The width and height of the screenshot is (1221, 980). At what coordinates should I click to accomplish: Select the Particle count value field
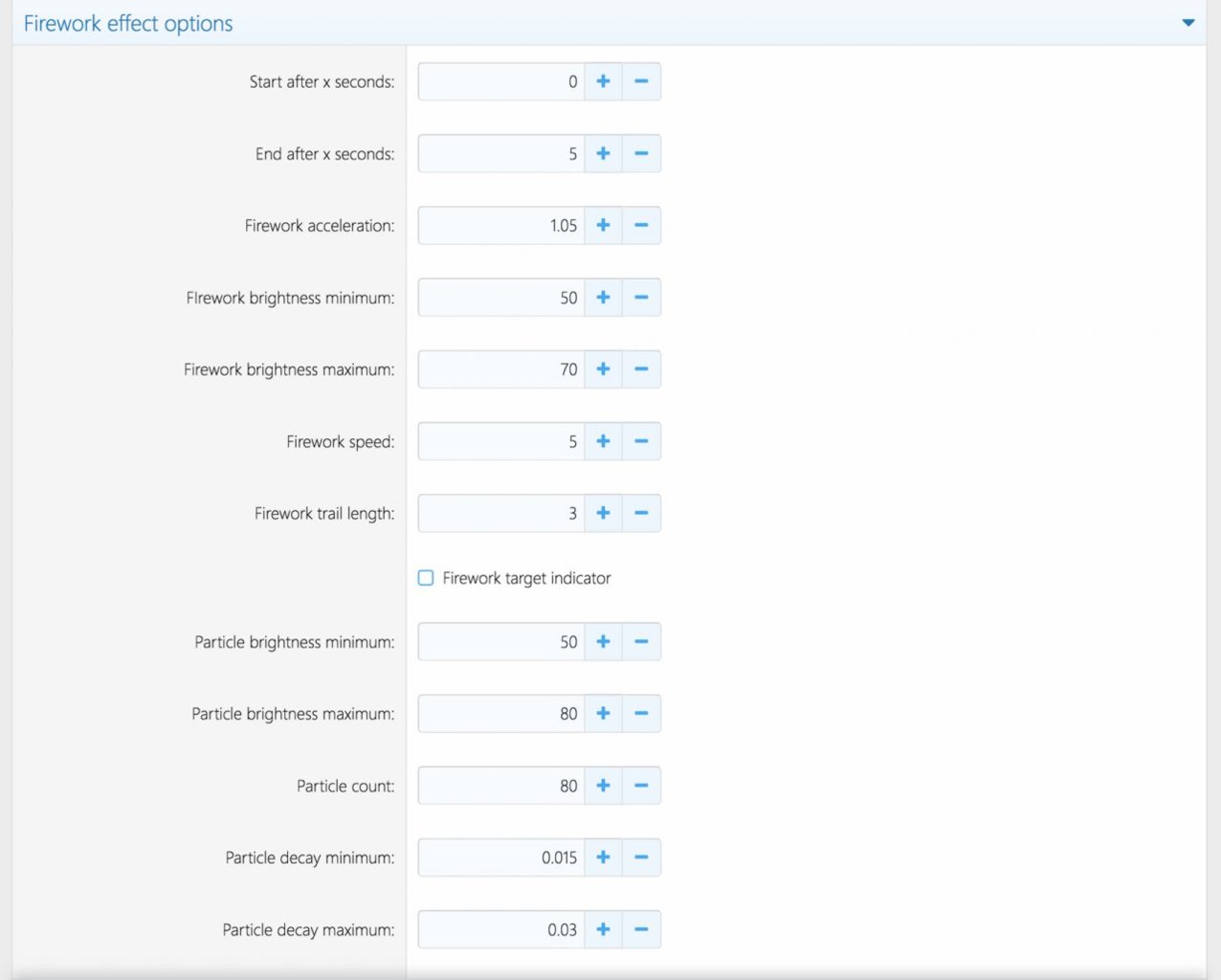500,786
